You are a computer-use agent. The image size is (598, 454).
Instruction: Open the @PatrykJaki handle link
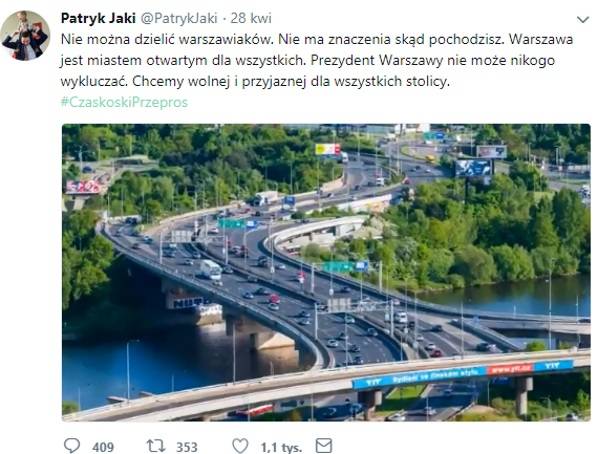click(x=179, y=18)
